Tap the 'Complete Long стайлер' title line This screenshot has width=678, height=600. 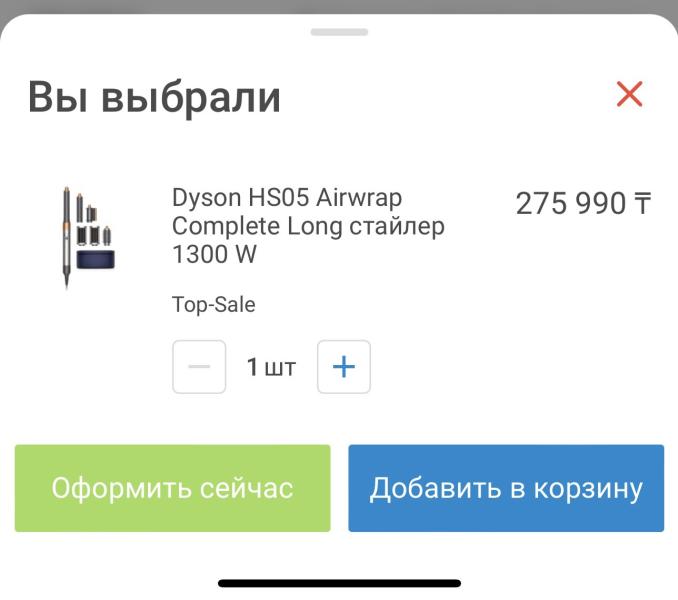pyautogui.click(x=308, y=227)
